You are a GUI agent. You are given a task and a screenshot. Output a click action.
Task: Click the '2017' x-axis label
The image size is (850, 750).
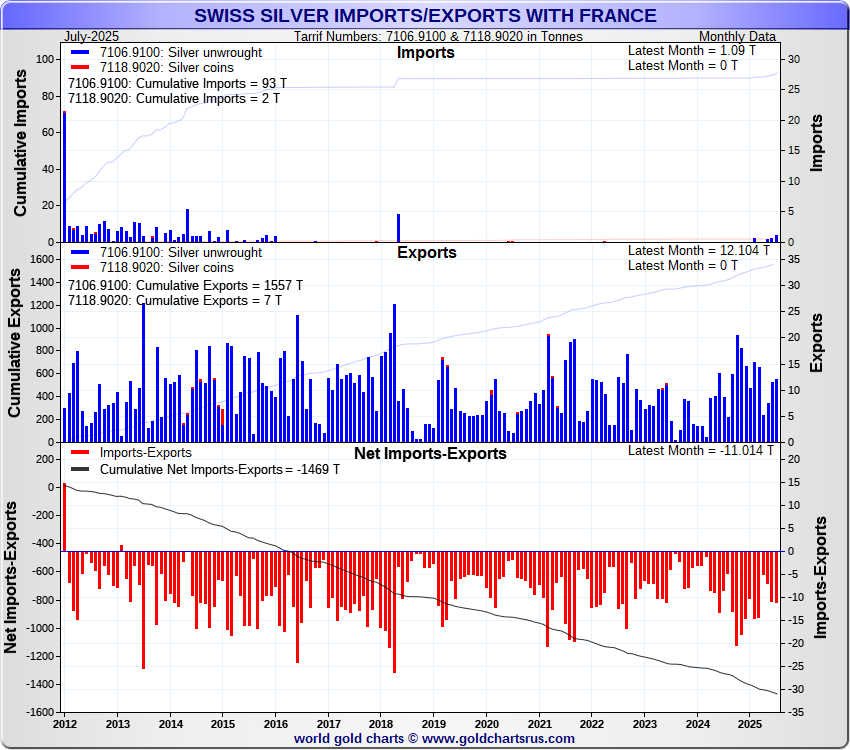click(x=329, y=724)
